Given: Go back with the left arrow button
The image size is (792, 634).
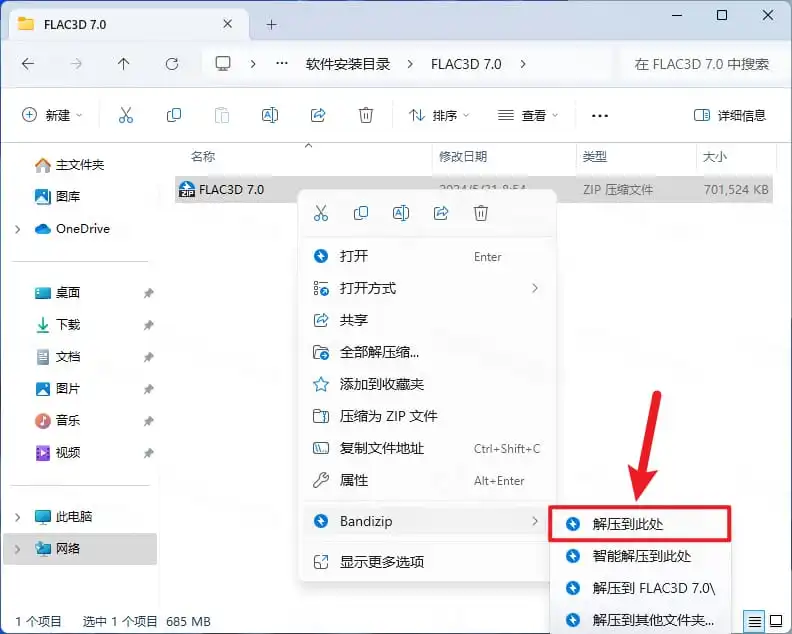Looking at the screenshot, I should (28, 64).
